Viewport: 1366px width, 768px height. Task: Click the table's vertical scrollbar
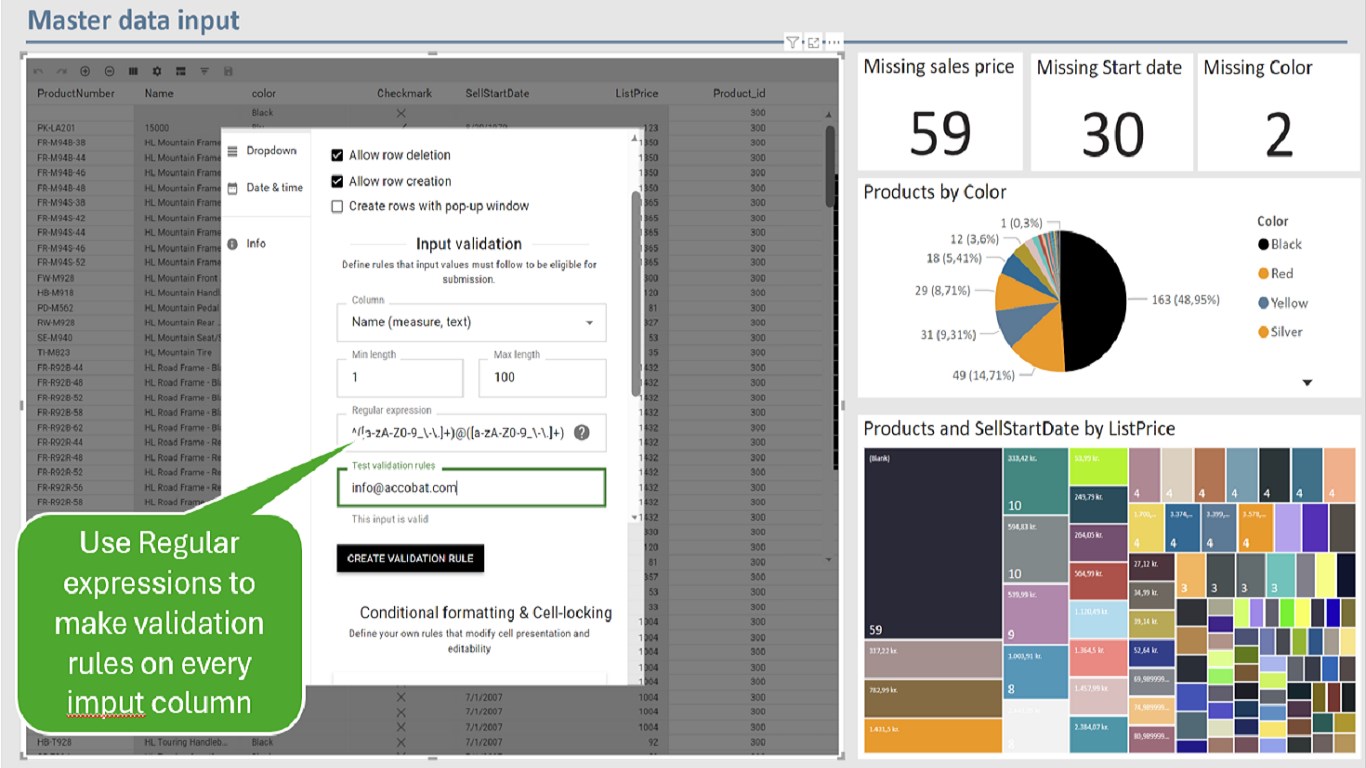pos(829,165)
